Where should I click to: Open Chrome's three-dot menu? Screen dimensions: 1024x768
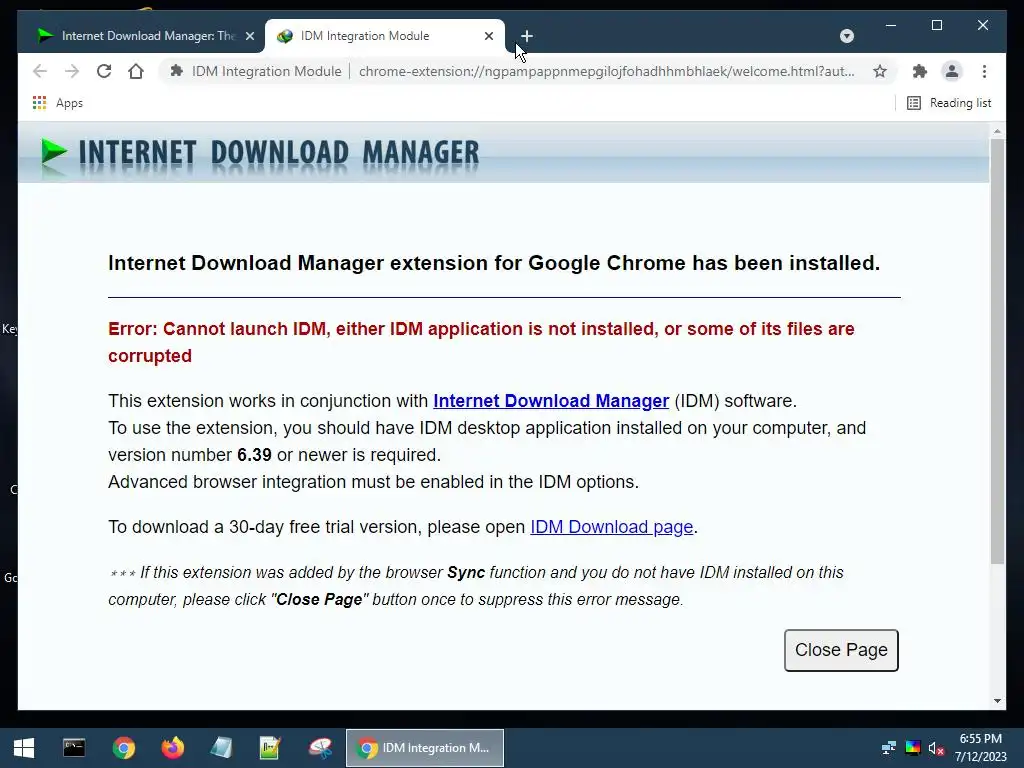point(984,71)
